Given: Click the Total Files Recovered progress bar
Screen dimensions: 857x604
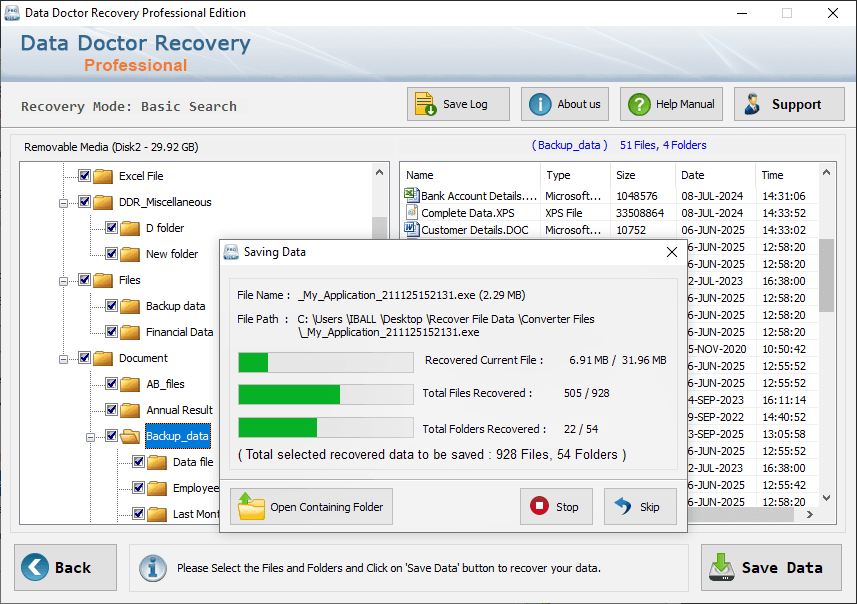Looking at the screenshot, I should click(x=326, y=395).
